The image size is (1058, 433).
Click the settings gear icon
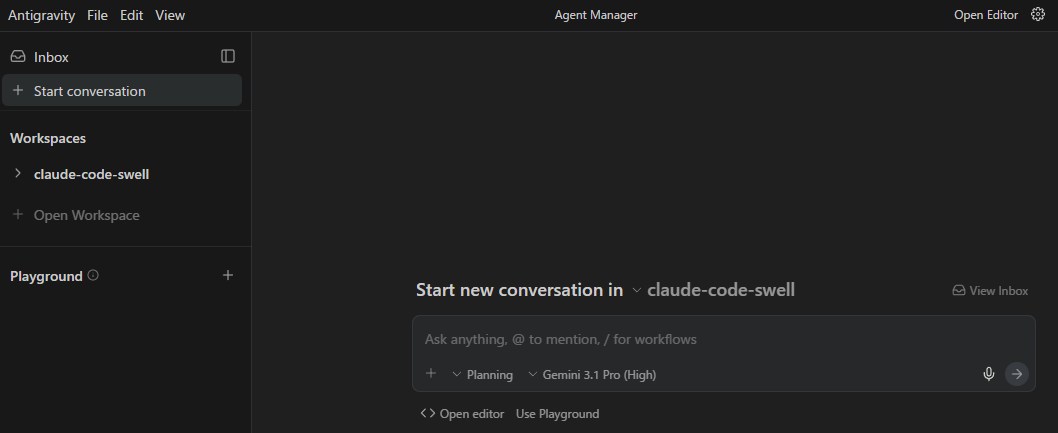[x=1037, y=15]
